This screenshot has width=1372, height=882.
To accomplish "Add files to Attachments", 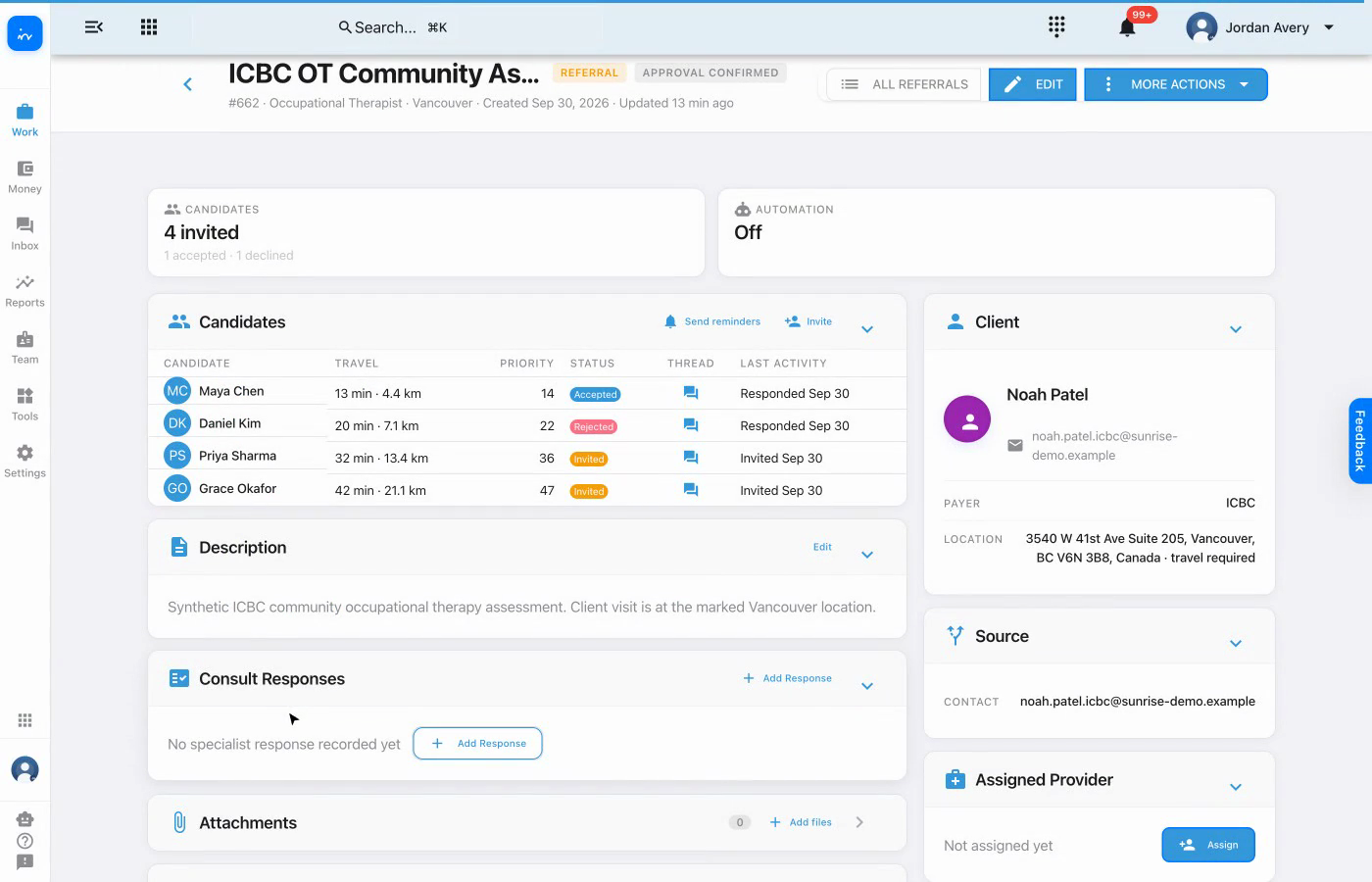I will (801, 822).
